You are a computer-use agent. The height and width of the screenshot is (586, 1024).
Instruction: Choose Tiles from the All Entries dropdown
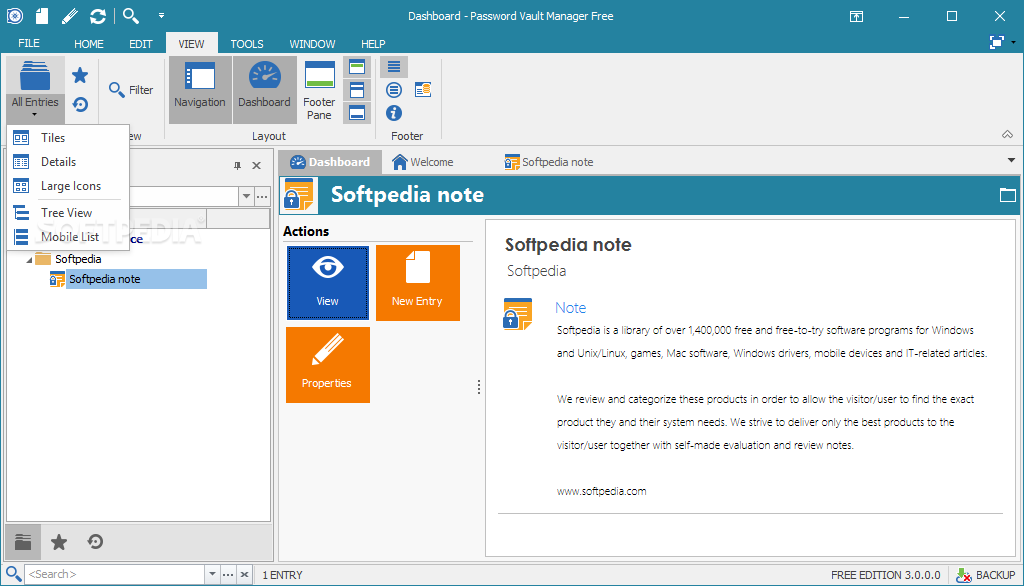[x=67, y=138]
